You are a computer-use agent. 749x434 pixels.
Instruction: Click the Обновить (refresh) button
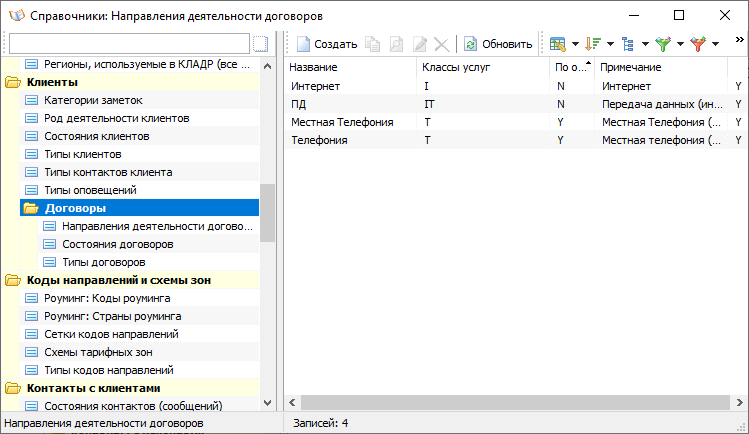498,44
